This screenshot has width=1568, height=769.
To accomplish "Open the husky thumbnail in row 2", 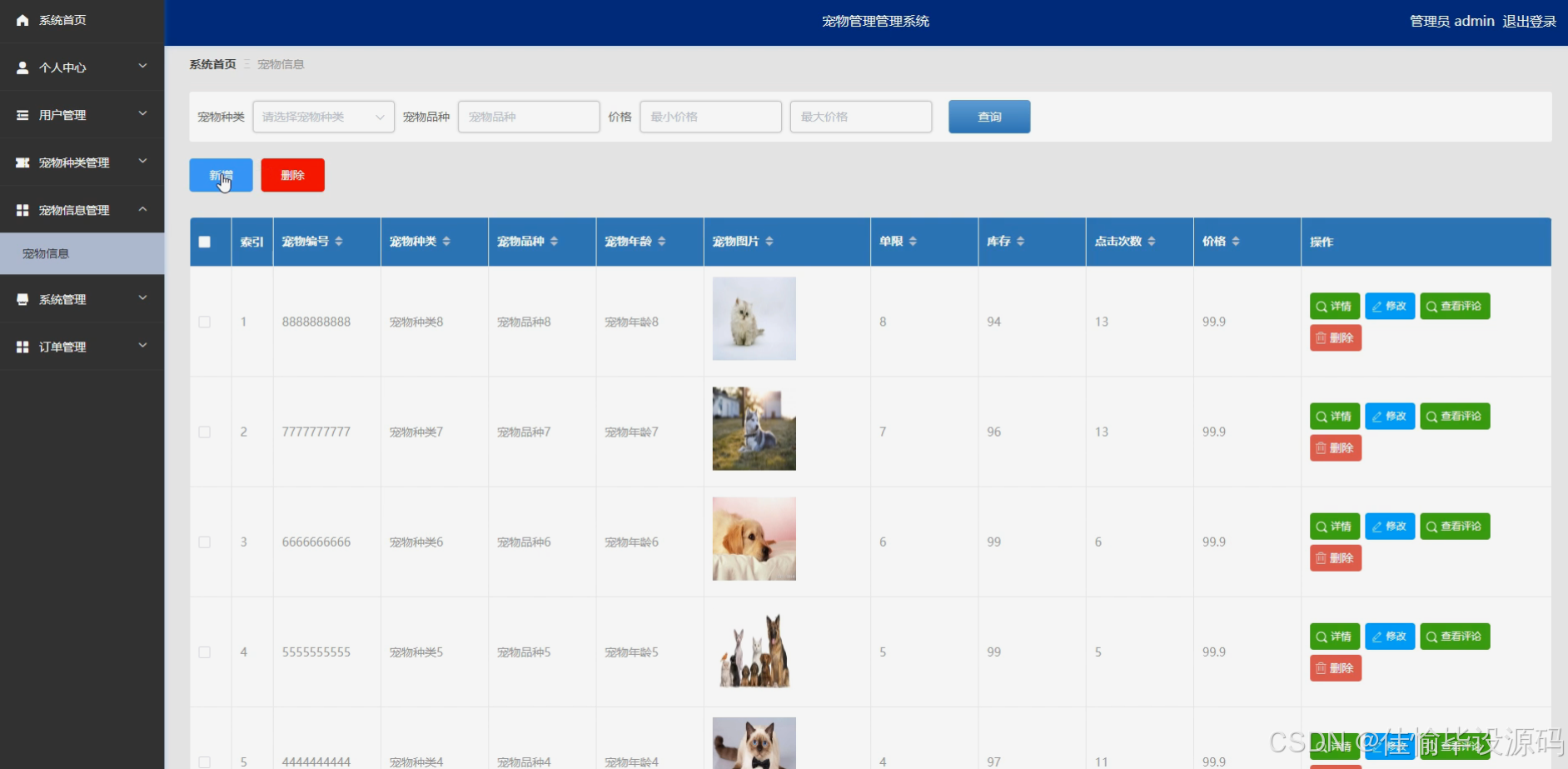I will coord(754,428).
